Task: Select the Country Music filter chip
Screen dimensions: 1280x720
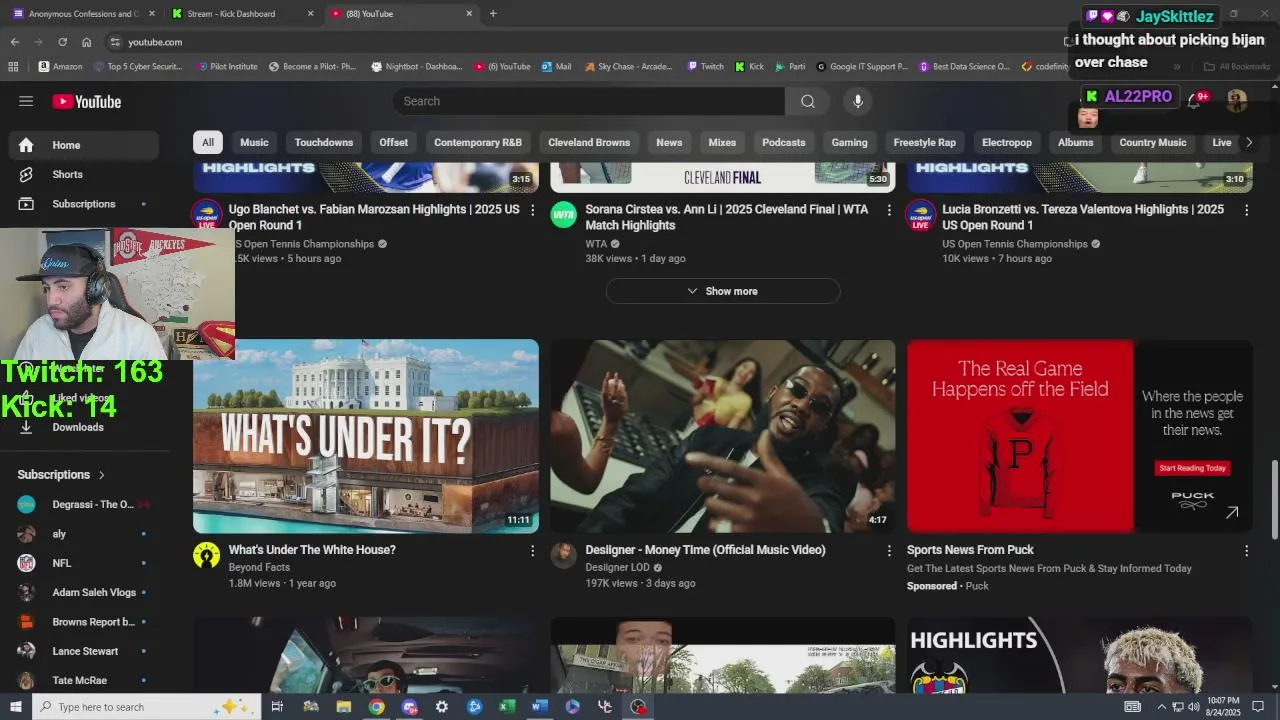Action: coord(1153,142)
